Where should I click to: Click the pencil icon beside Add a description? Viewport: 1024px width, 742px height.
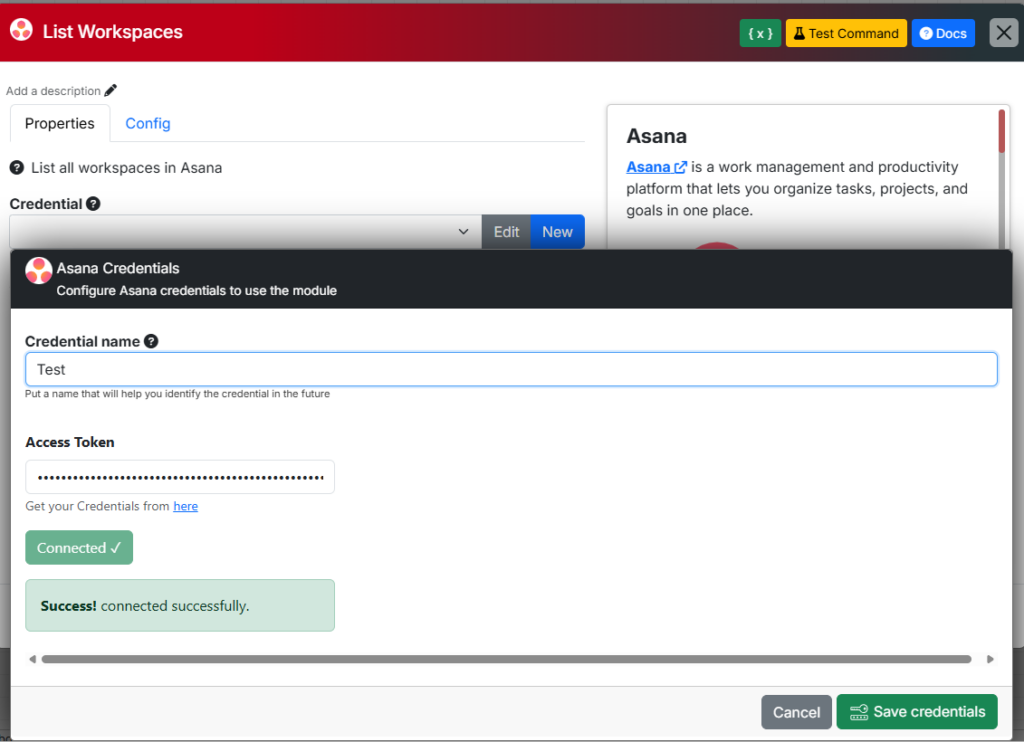(111, 91)
